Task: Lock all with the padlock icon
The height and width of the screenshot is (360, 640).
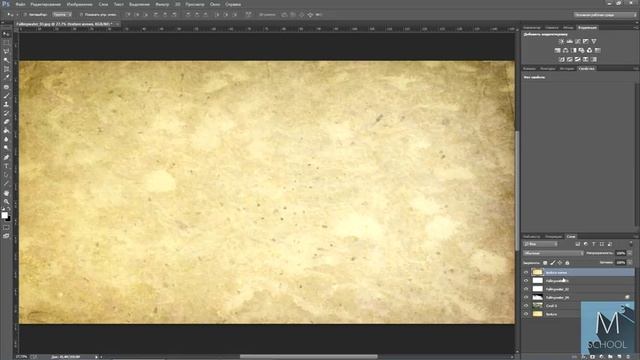Action: tap(567, 263)
